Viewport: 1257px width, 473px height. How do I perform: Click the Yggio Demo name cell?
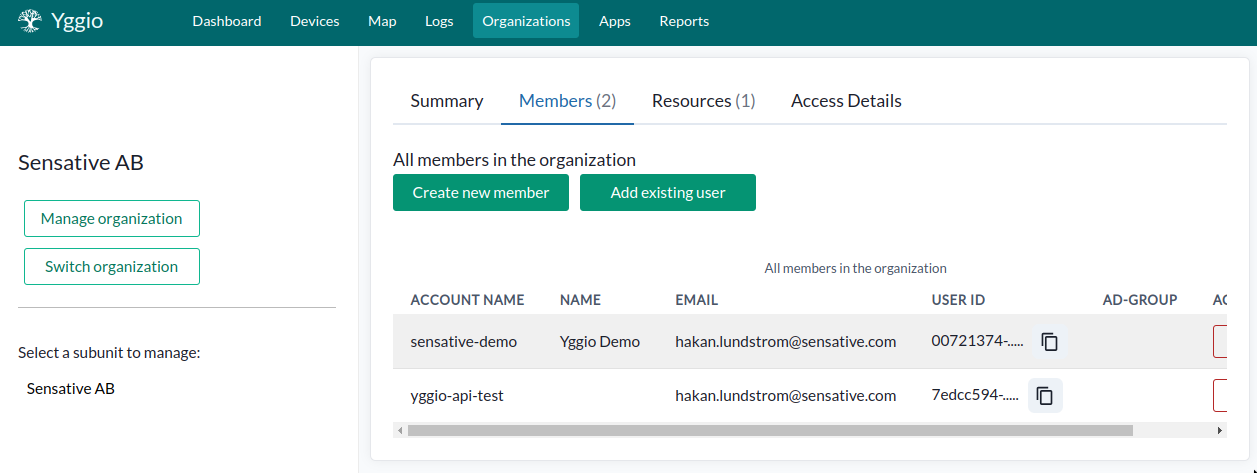[600, 342]
